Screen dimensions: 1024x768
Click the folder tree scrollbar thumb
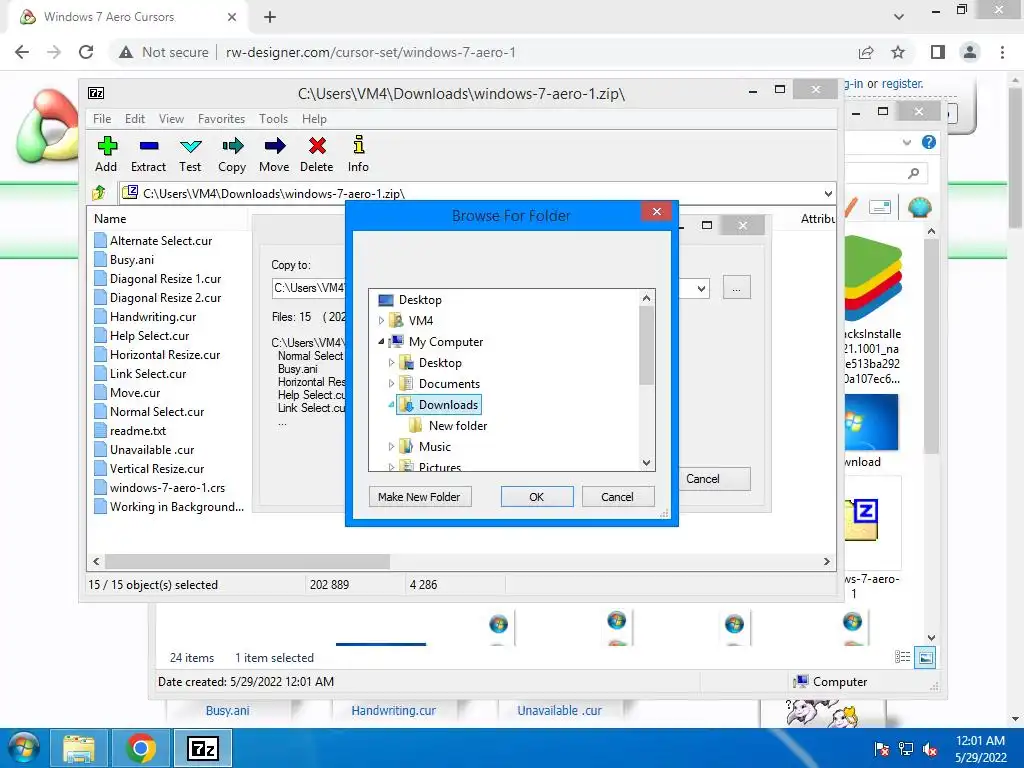(x=647, y=345)
